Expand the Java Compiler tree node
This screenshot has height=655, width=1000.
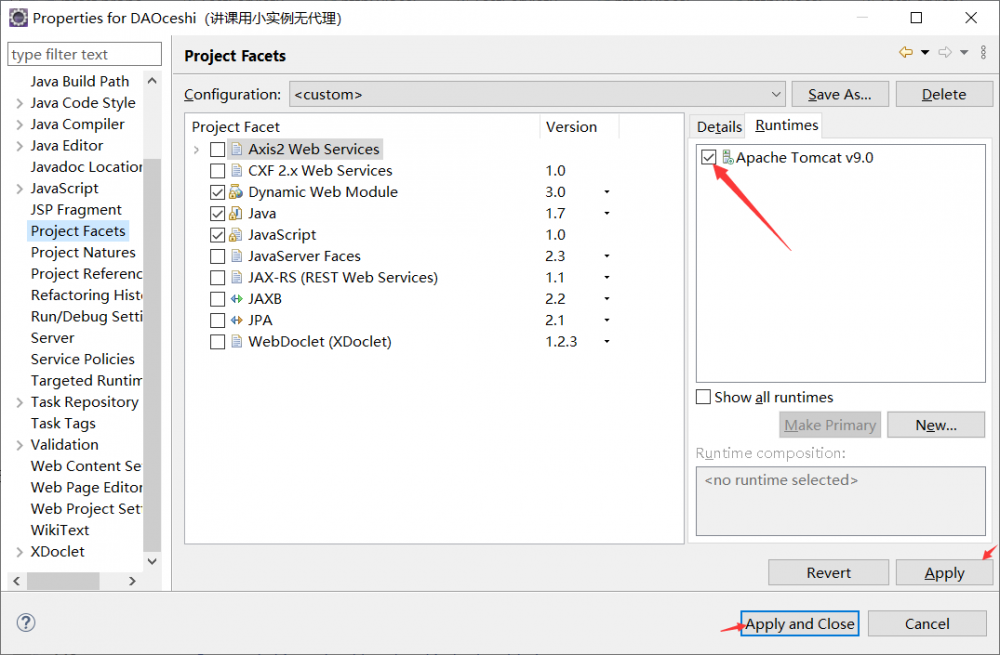(x=19, y=124)
